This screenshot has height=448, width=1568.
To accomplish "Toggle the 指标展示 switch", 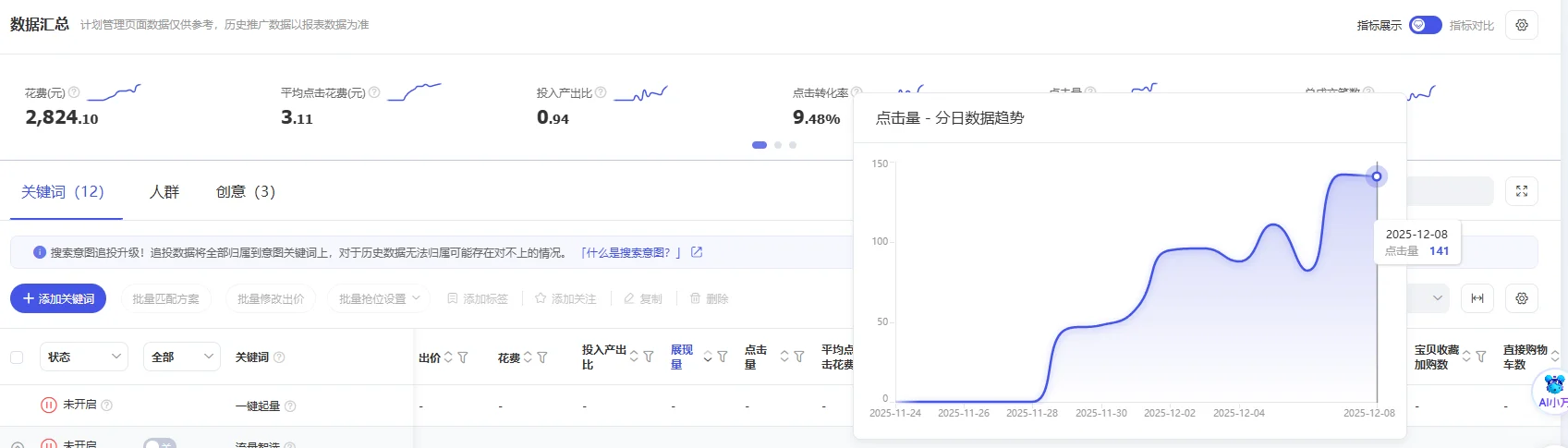I will [x=1425, y=25].
